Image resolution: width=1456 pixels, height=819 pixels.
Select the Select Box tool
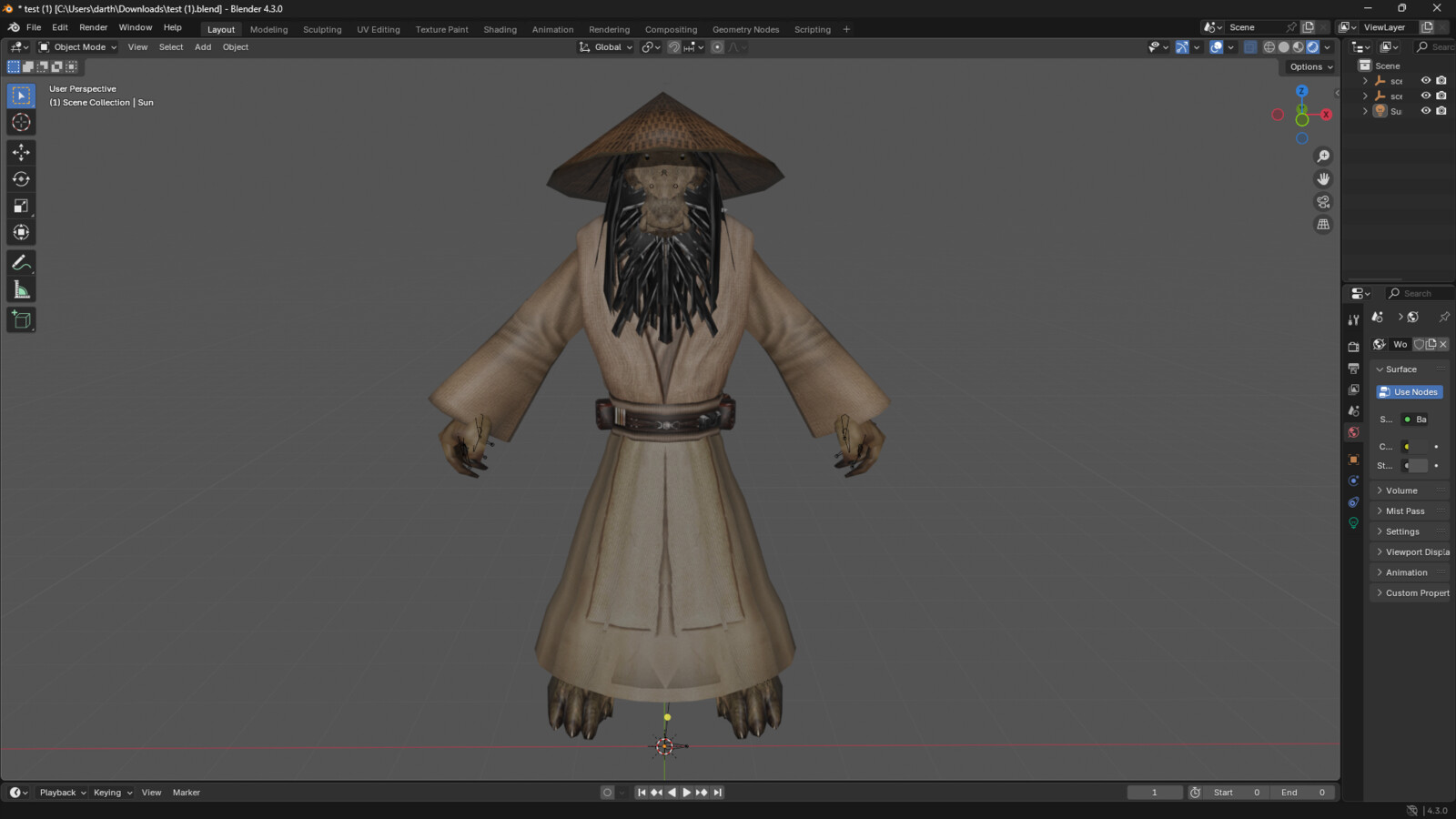tap(21, 96)
